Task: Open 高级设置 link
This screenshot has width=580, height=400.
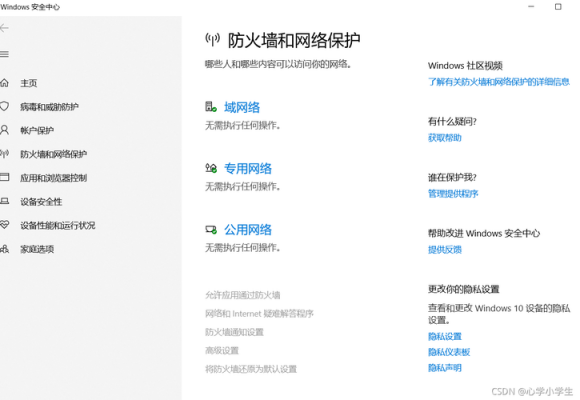Action: (x=222, y=350)
